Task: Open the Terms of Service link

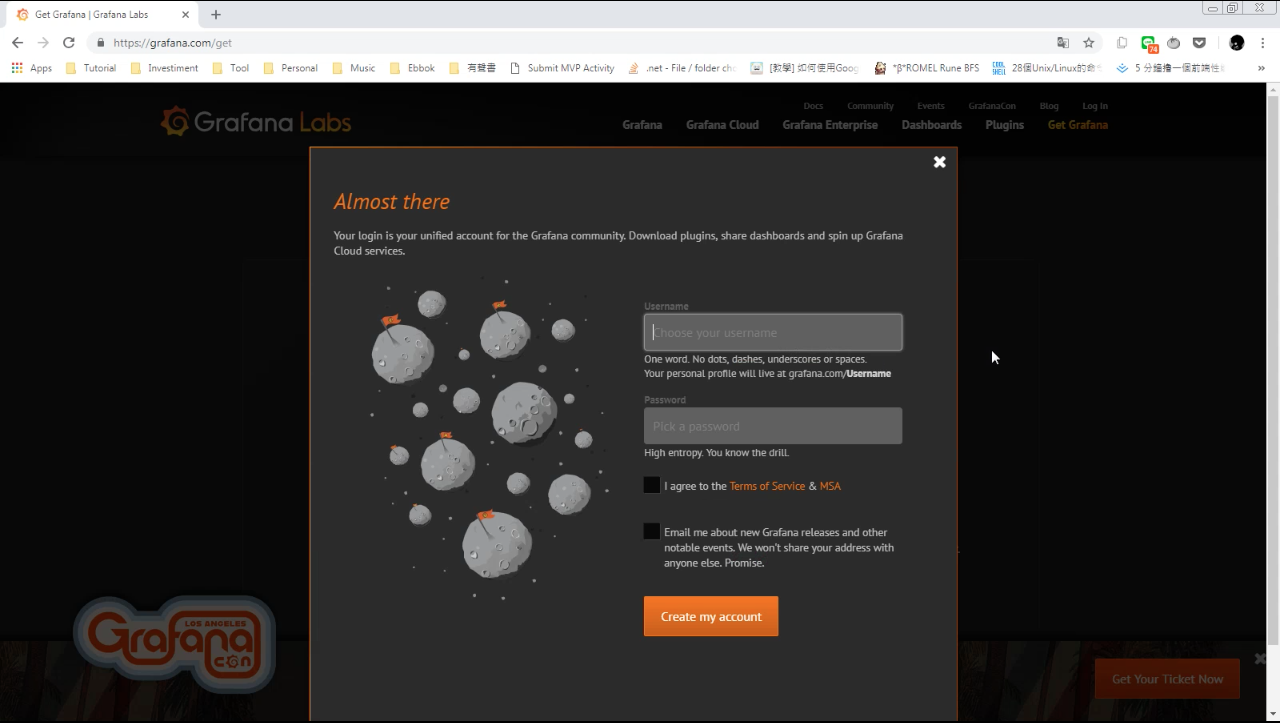Action: tap(767, 486)
